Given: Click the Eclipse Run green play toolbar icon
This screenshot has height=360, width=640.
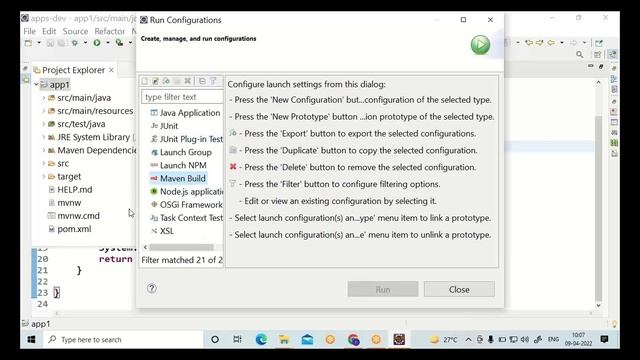Looking at the screenshot, I should [97, 42].
